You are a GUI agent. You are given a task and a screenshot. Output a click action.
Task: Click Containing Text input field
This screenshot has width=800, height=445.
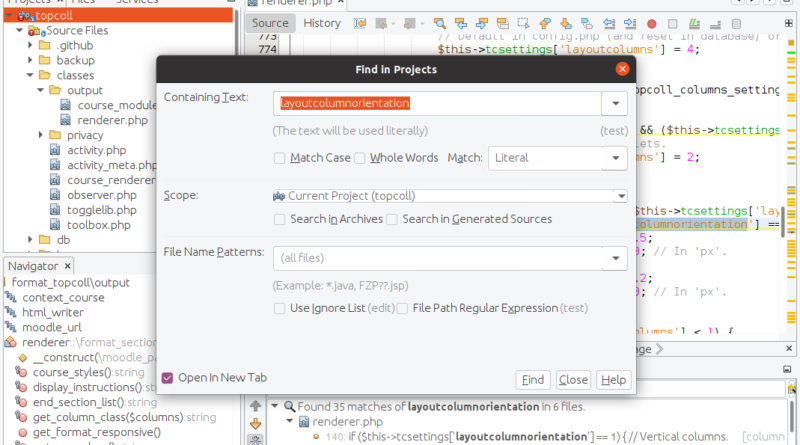tap(437, 104)
